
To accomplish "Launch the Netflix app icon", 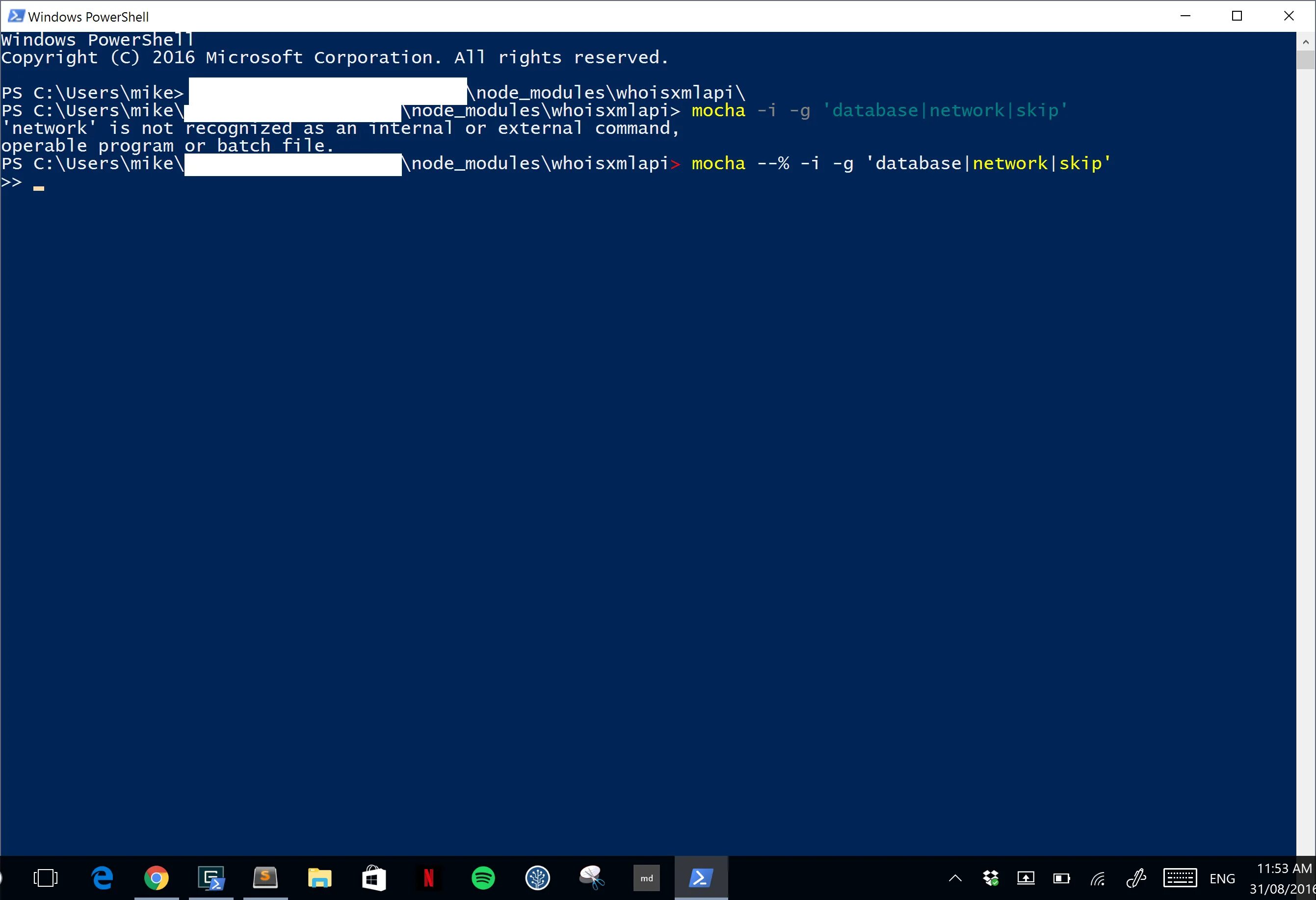I will pos(429,878).
